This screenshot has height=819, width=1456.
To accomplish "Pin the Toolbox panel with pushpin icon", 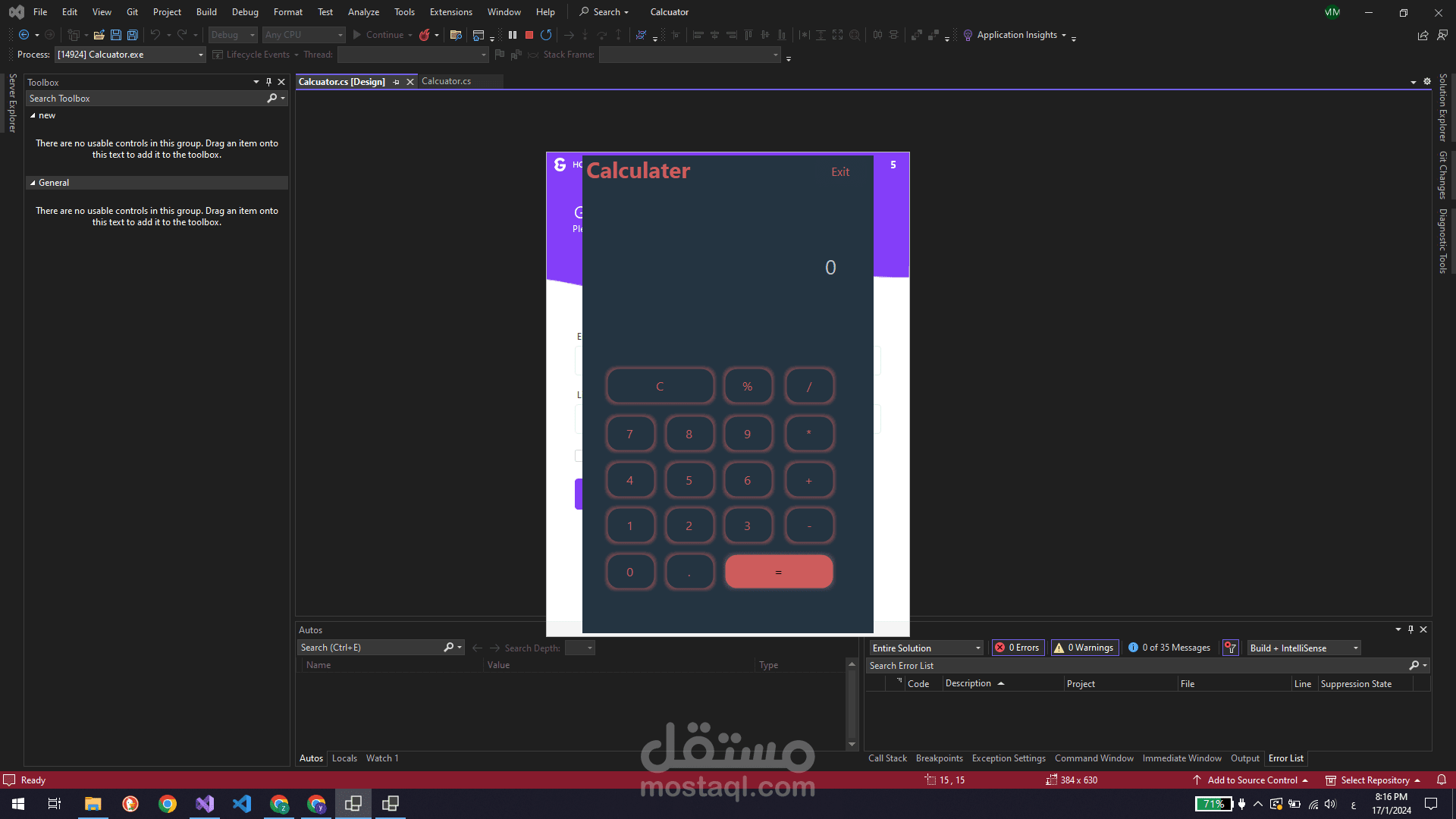I will 268,82.
